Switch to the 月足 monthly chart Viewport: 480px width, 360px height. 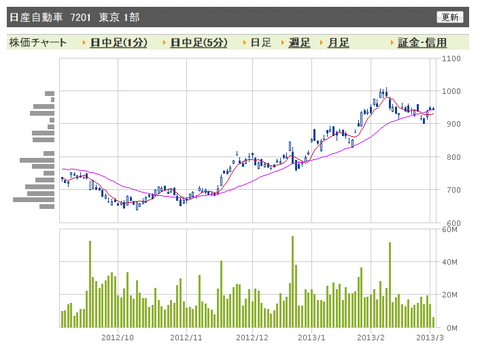pyautogui.click(x=338, y=43)
